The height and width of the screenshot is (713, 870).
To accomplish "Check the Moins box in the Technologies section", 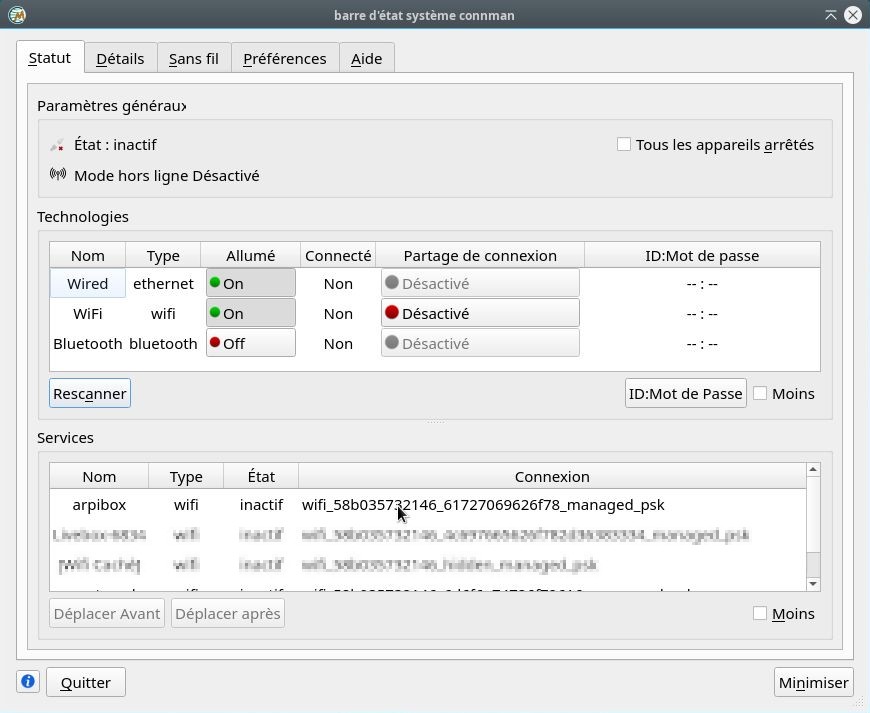I will coord(760,393).
